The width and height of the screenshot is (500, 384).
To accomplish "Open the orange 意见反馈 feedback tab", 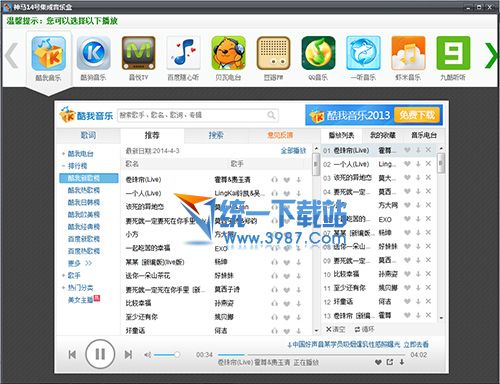I will click(280, 135).
